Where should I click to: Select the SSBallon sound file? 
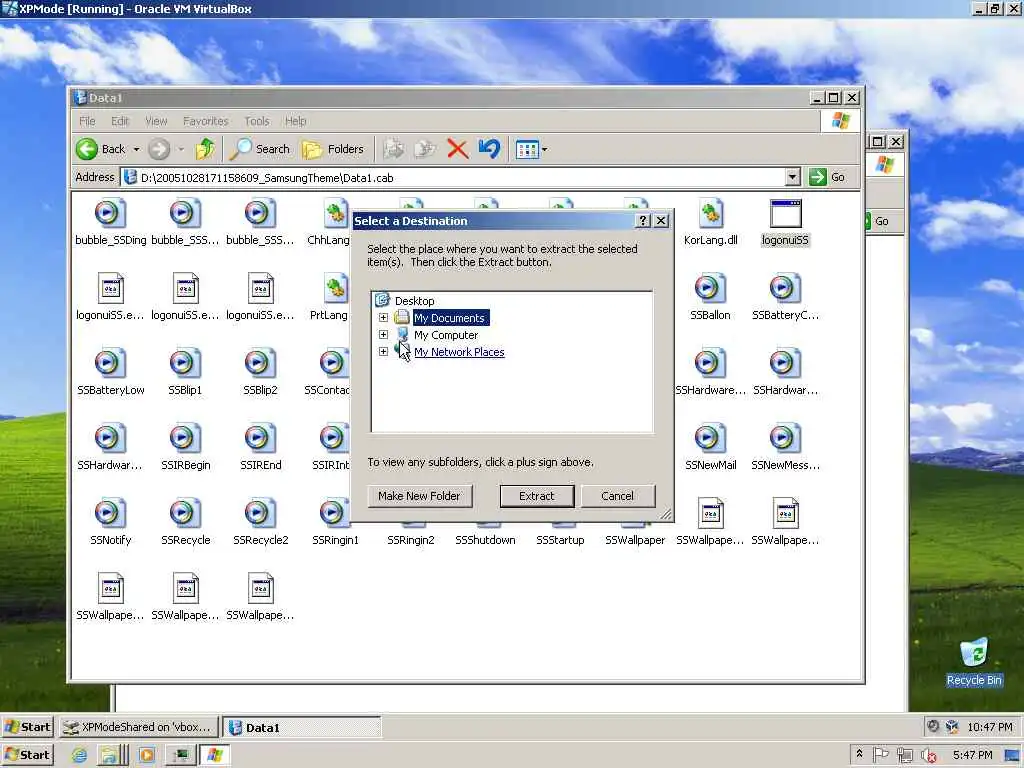click(710, 298)
